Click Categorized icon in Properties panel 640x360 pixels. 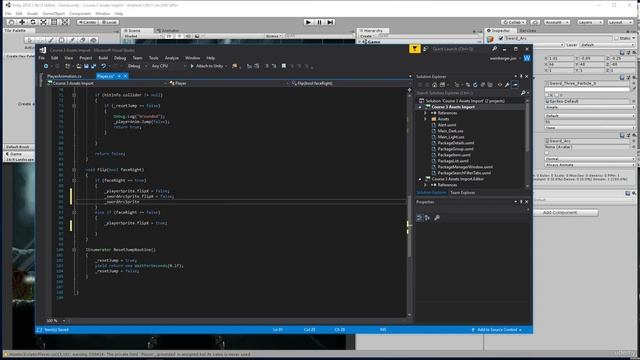419,218
